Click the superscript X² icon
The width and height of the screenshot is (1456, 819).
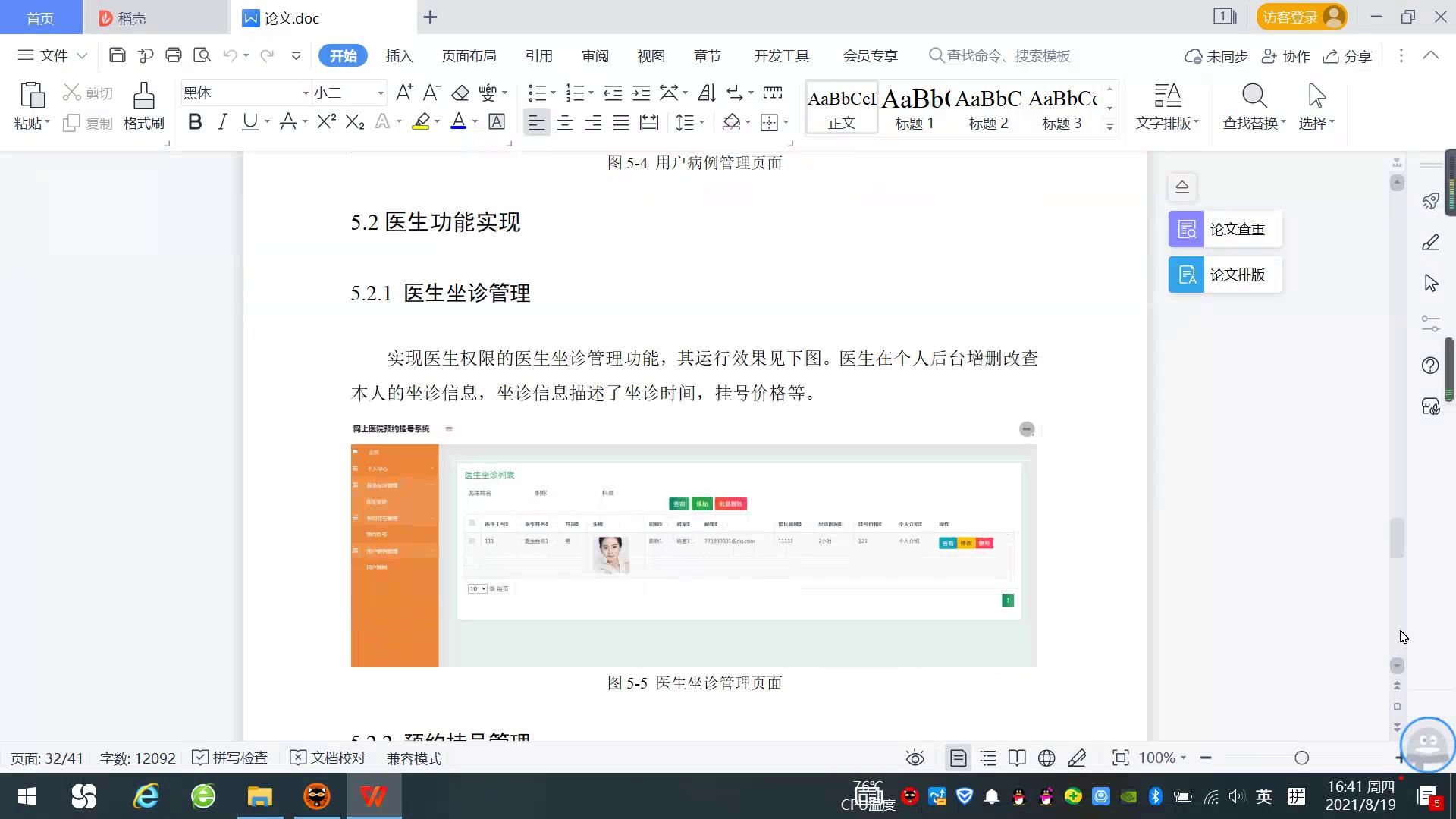pyautogui.click(x=326, y=122)
